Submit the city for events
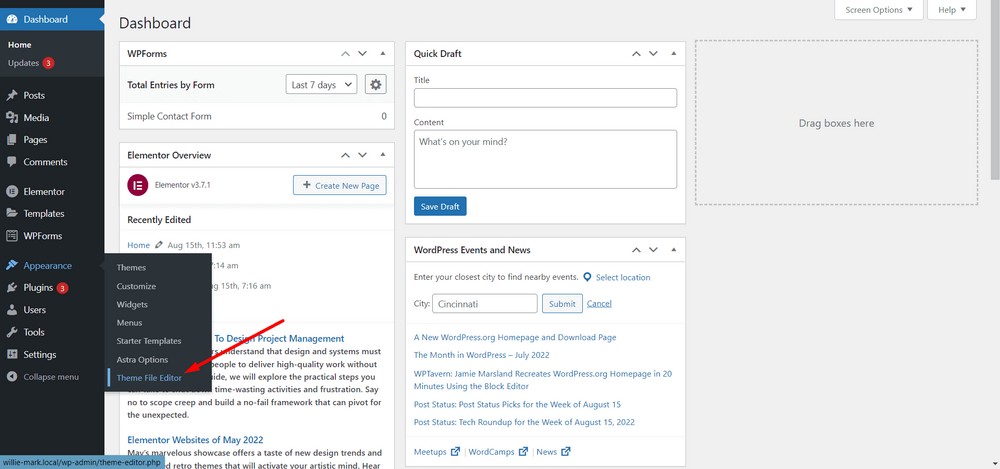1000x469 pixels. pyautogui.click(x=562, y=304)
